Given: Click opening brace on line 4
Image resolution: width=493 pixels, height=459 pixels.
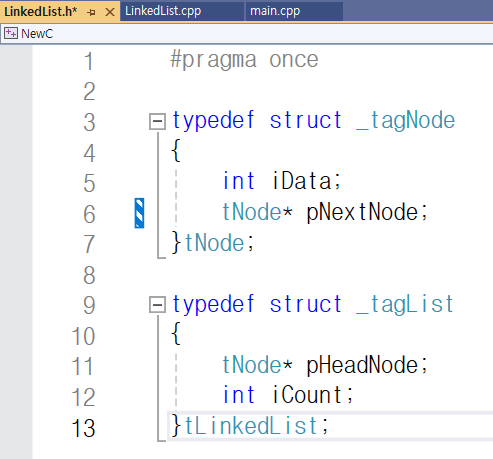Looking at the screenshot, I should point(176,150).
